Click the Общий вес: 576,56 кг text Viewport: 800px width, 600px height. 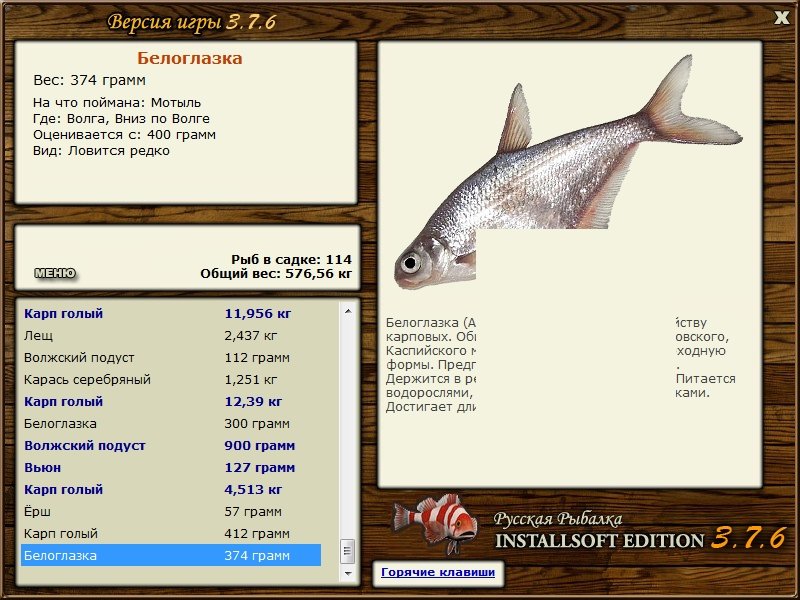(276, 273)
